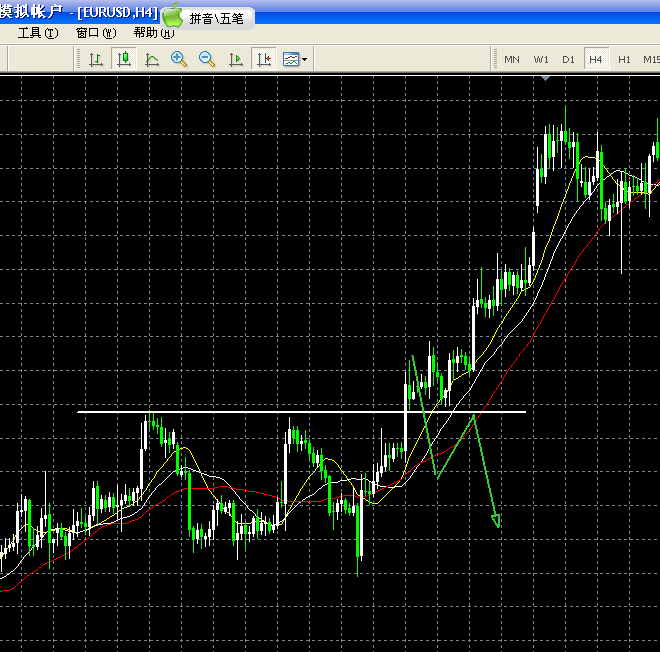This screenshot has width=660, height=652.
Task: Select the line chart icon
Action: click(x=152, y=59)
